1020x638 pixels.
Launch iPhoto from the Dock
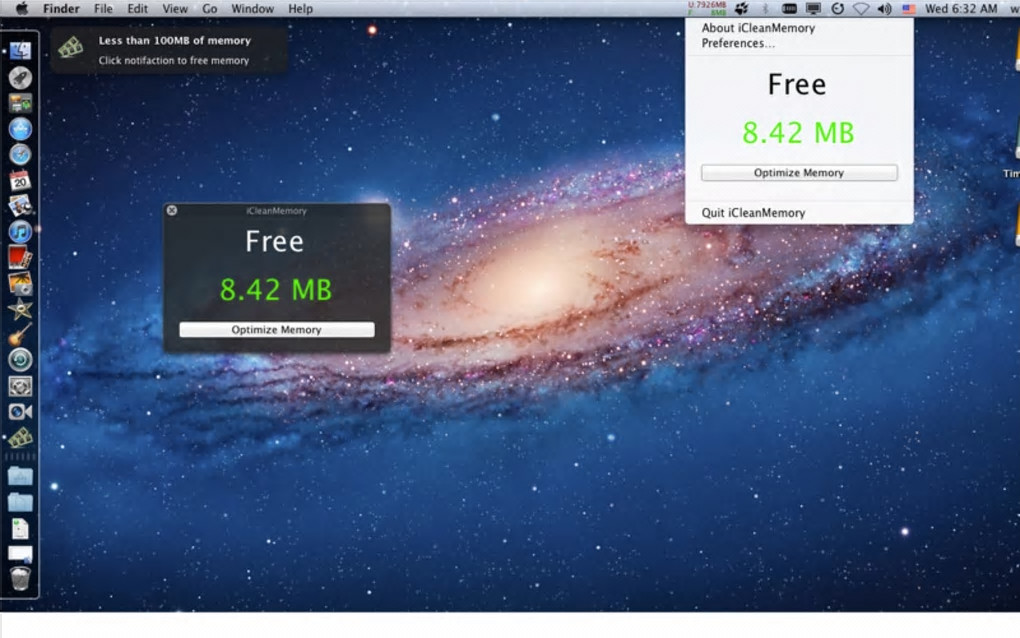coord(20,283)
